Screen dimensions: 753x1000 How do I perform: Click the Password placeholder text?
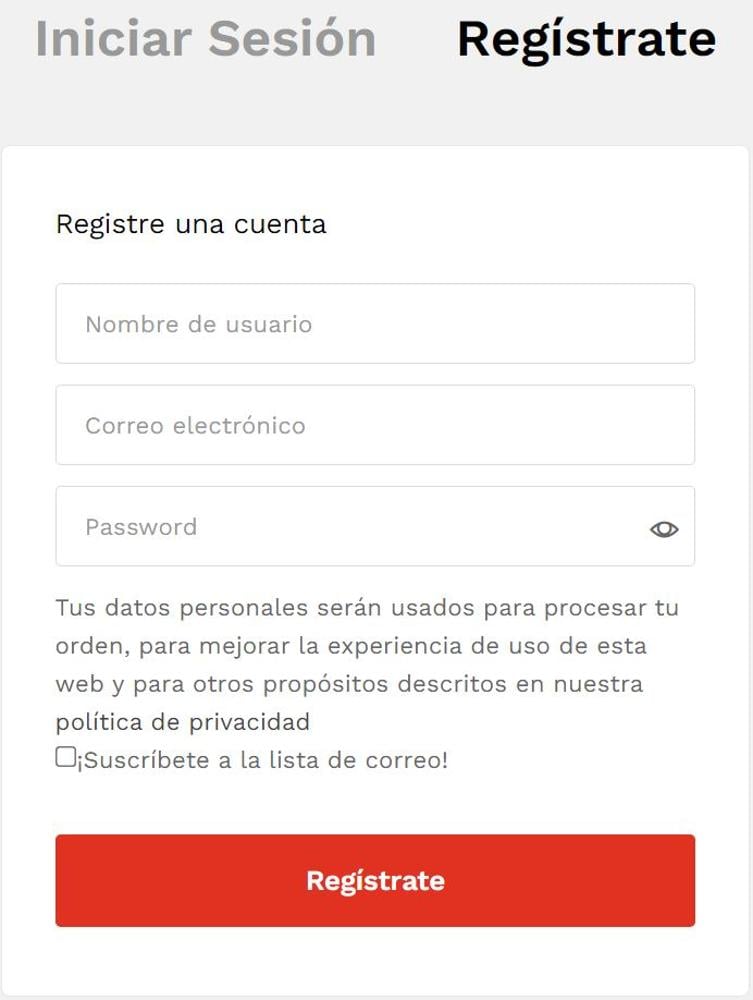click(x=141, y=527)
